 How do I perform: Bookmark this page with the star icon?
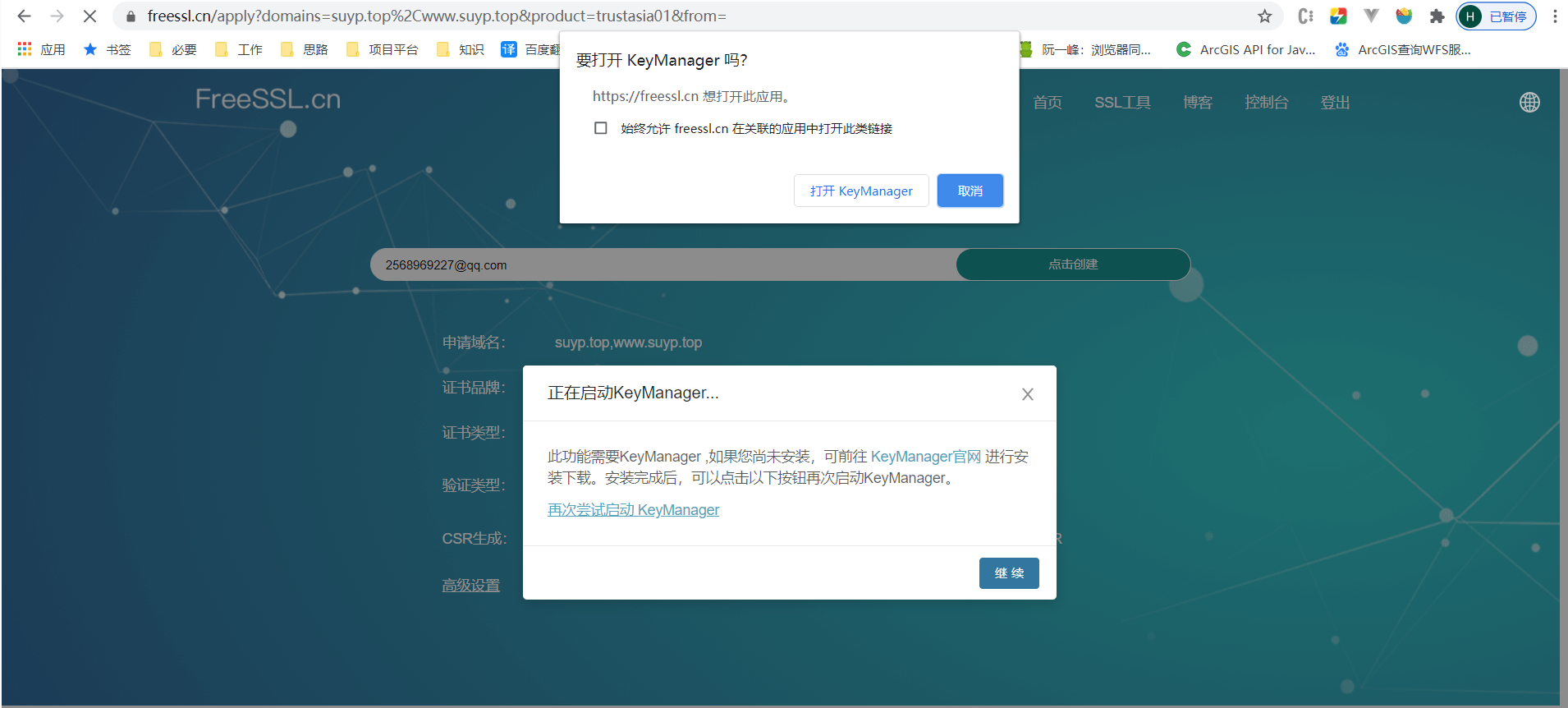tap(1264, 16)
